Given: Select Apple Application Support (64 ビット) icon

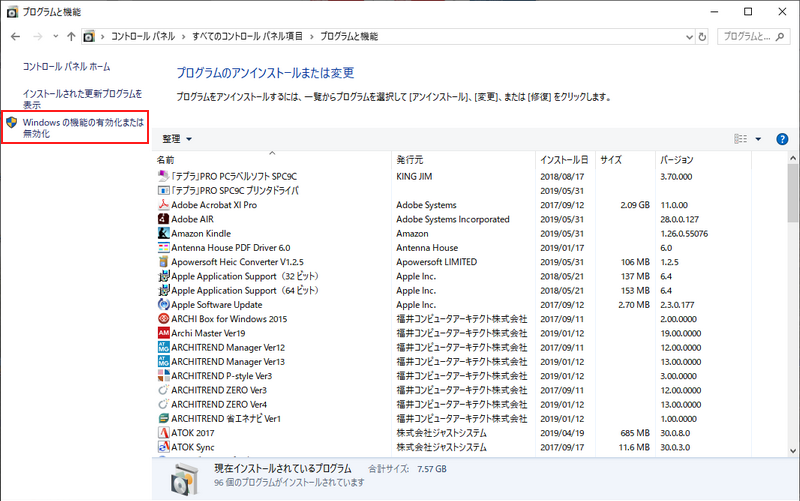Looking at the screenshot, I should pyautogui.click(x=163, y=290).
